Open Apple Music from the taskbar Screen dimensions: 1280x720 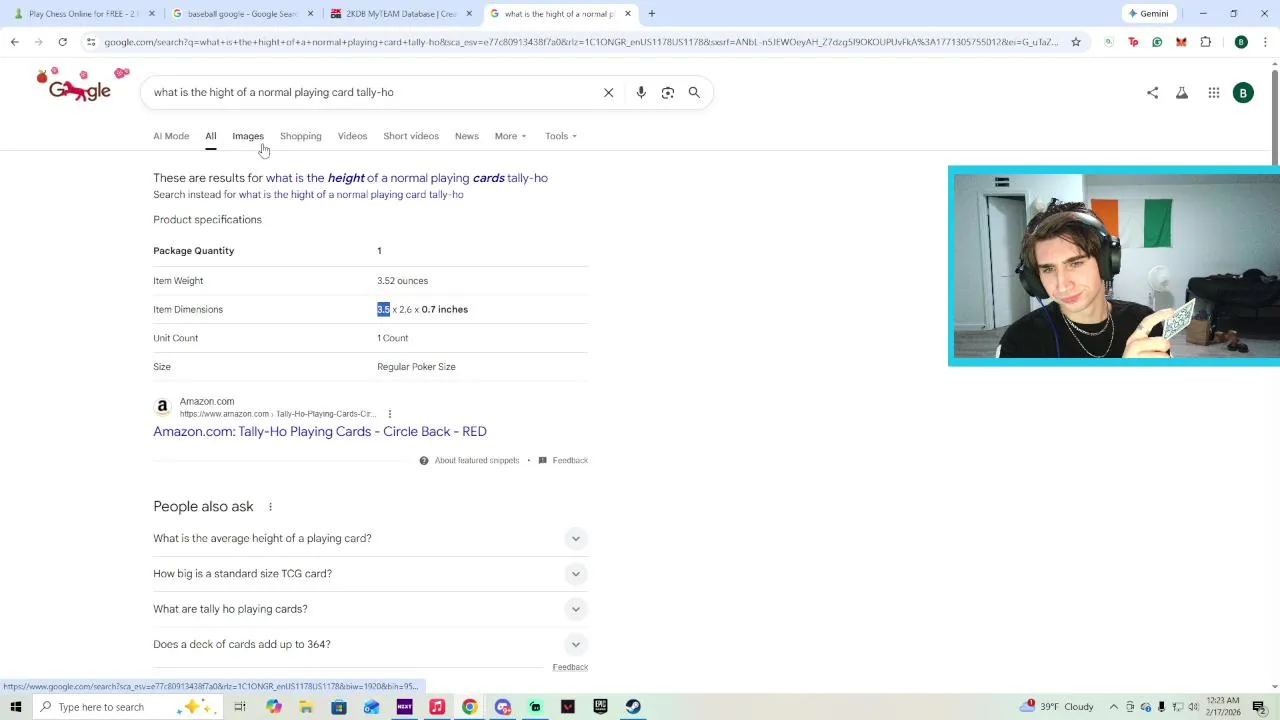point(437,707)
